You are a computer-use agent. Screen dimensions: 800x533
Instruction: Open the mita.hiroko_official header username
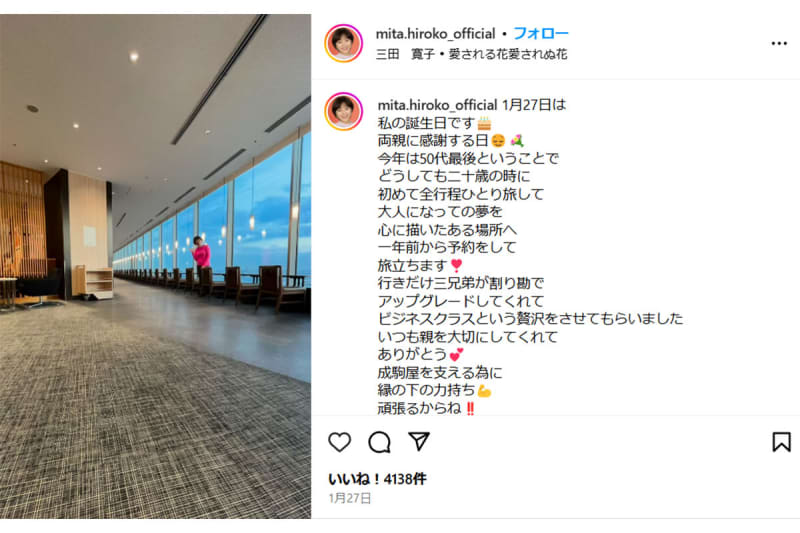435,34
